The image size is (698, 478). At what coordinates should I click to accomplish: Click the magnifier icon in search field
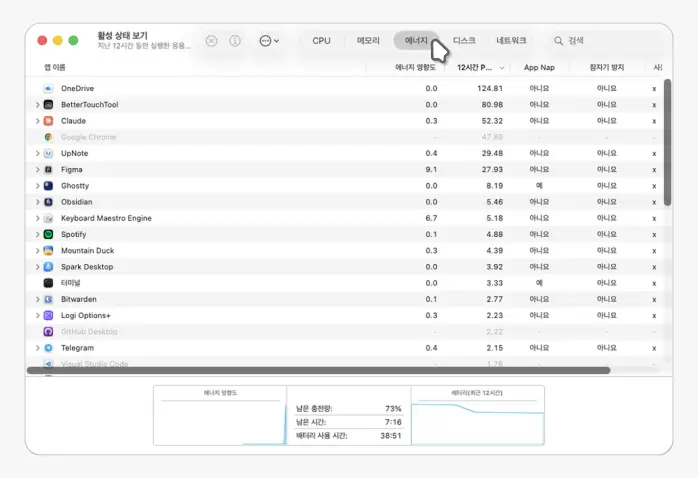(x=558, y=41)
